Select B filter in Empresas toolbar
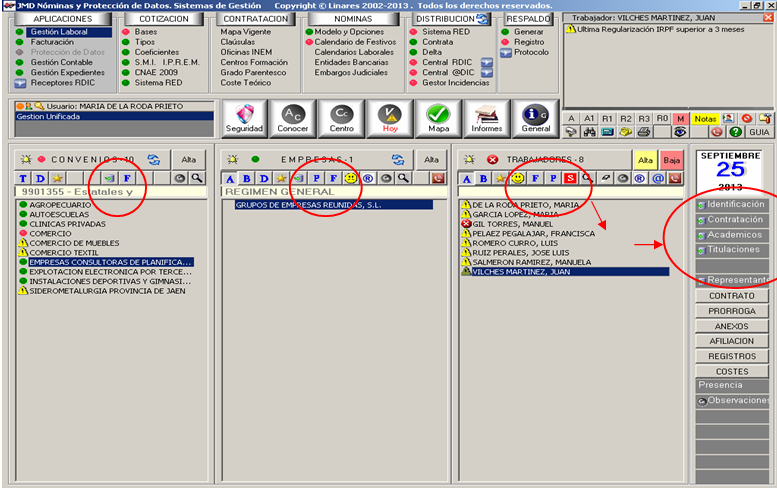777x488 pixels. (247, 178)
